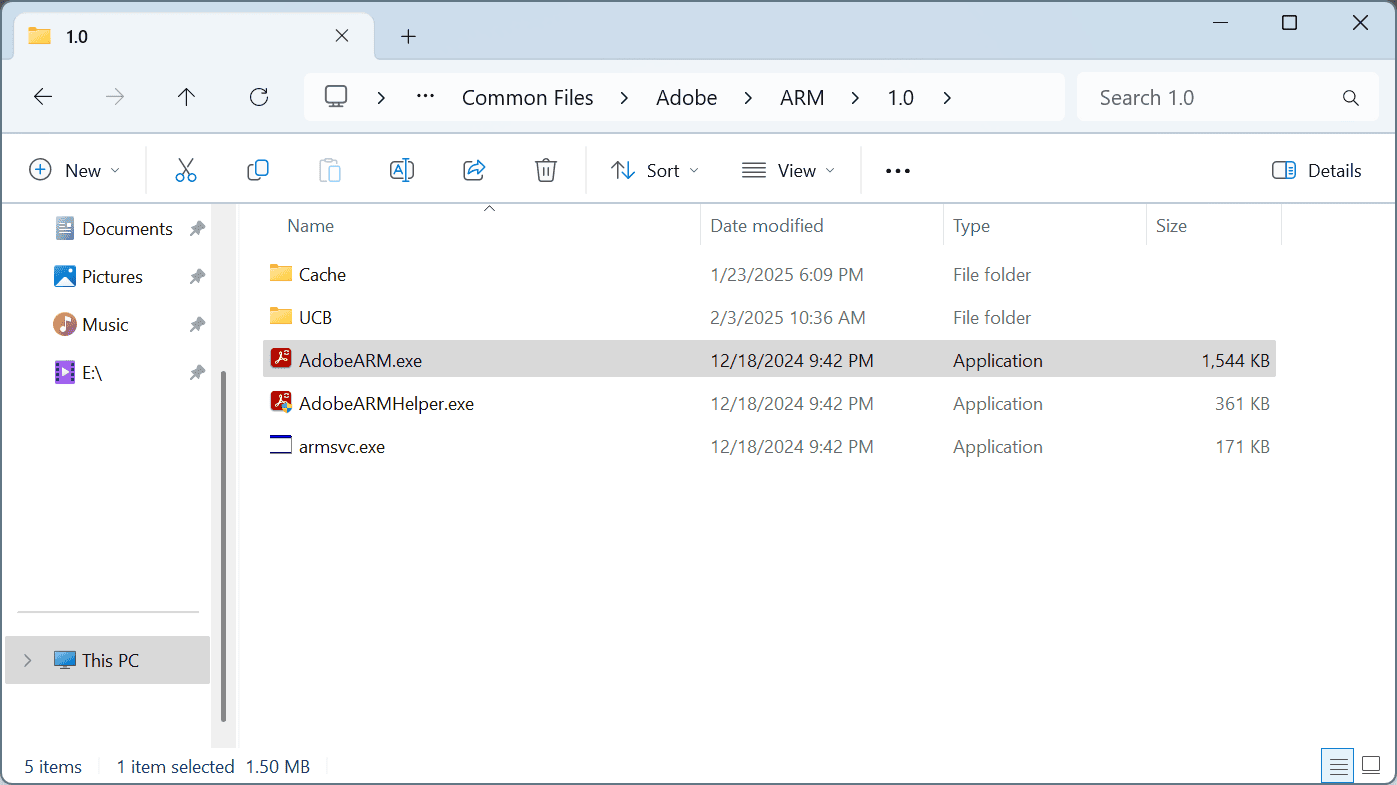The height and width of the screenshot is (785, 1397).
Task: Open the New dropdown menu
Action: click(x=74, y=170)
